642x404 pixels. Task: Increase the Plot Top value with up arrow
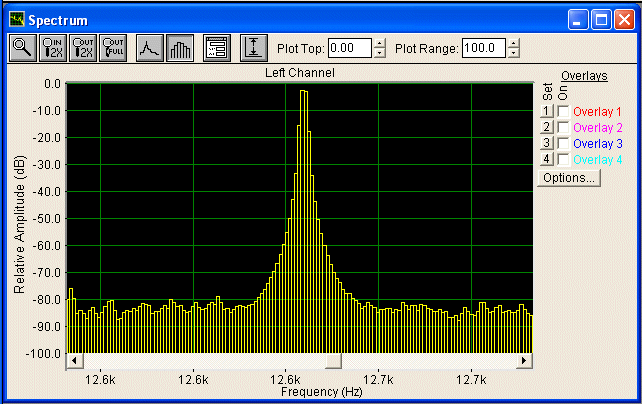tap(379, 43)
